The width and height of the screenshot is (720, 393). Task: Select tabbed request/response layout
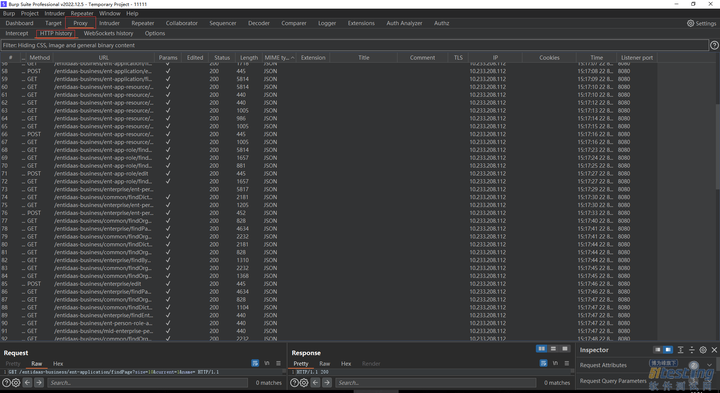point(565,349)
